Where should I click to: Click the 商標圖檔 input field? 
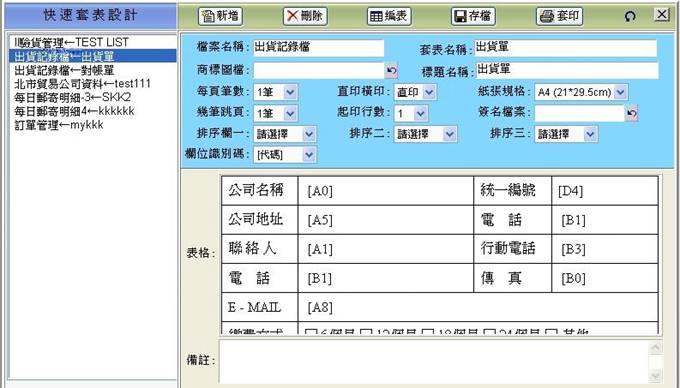(x=319, y=70)
